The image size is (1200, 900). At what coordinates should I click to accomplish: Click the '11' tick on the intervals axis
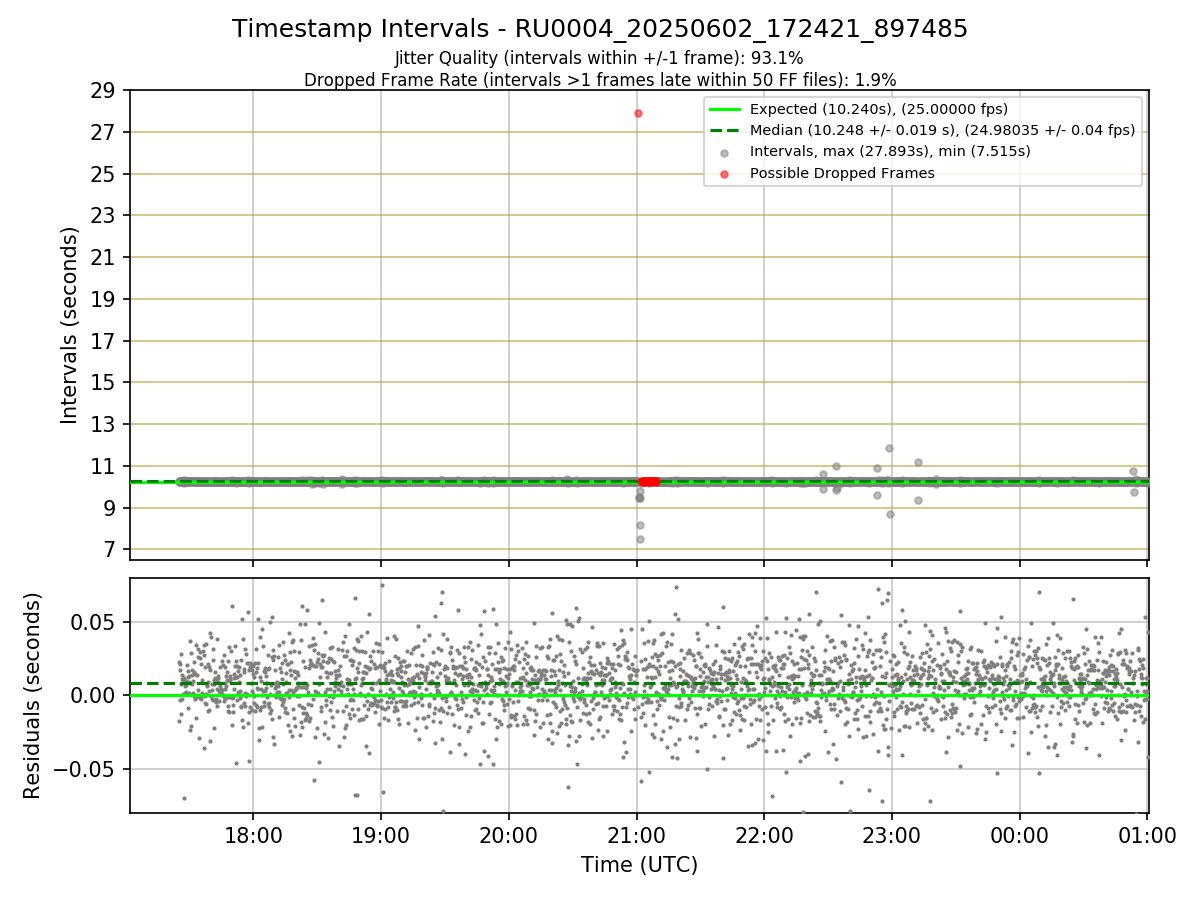tap(103, 467)
